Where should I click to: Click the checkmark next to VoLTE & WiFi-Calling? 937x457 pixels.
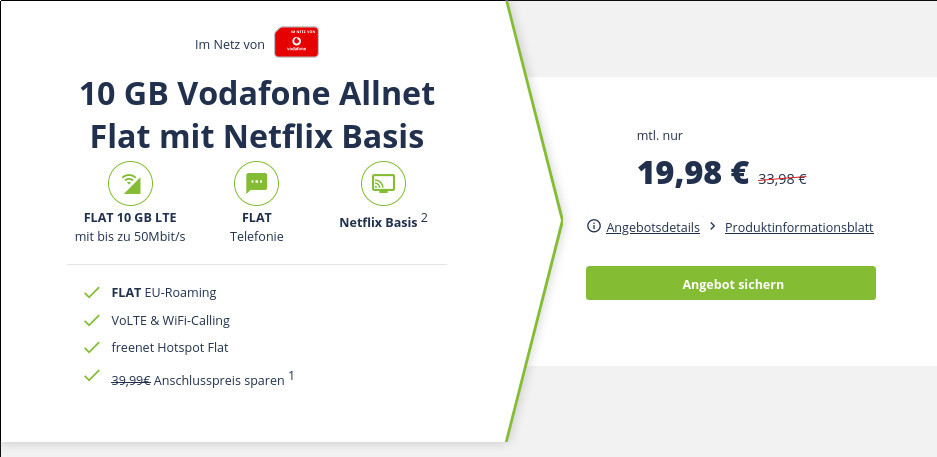coord(93,321)
